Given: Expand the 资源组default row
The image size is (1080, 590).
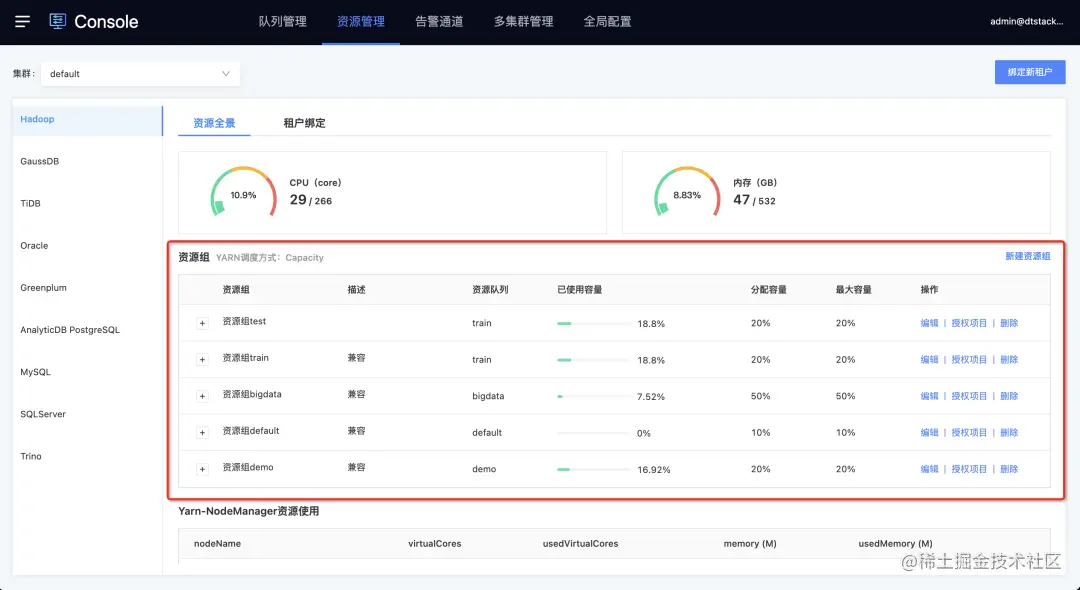Looking at the screenshot, I should tap(202, 432).
